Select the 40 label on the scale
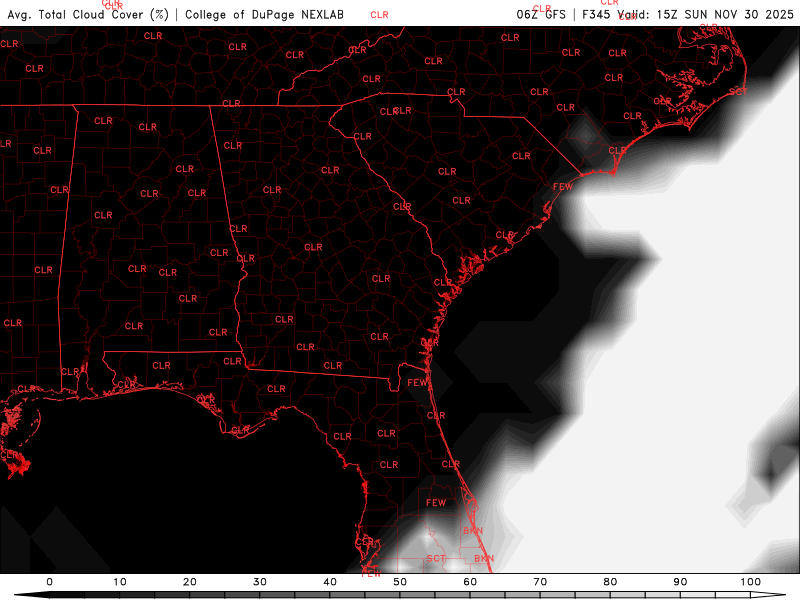Screen dimensions: 800x600 [330, 582]
